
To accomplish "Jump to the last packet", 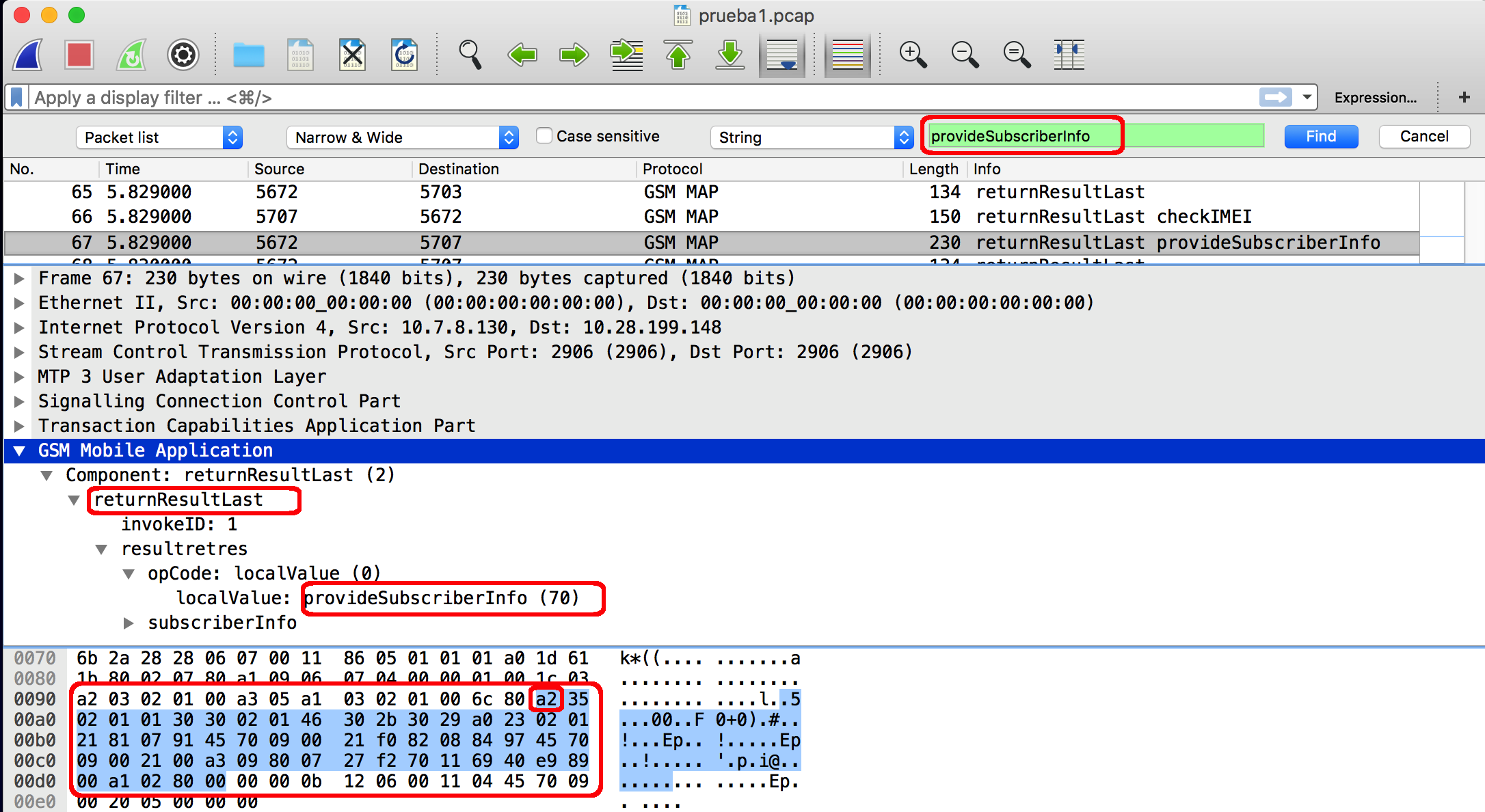I will click(x=730, y=55).
